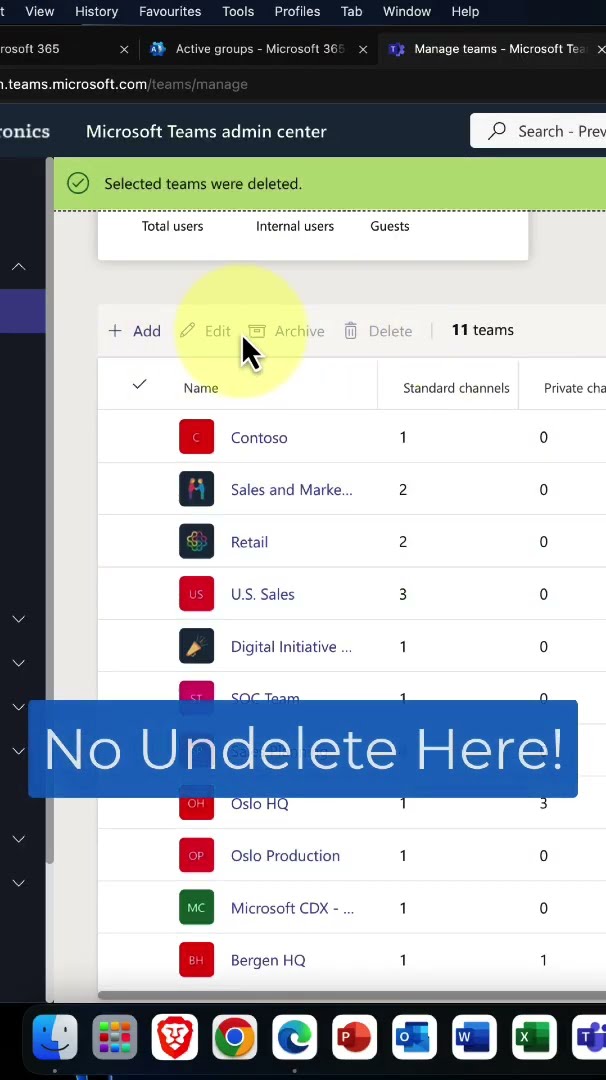Click the Digital Initiative team avatar
Screen dimensions: 606x1080
pos(196,646)
